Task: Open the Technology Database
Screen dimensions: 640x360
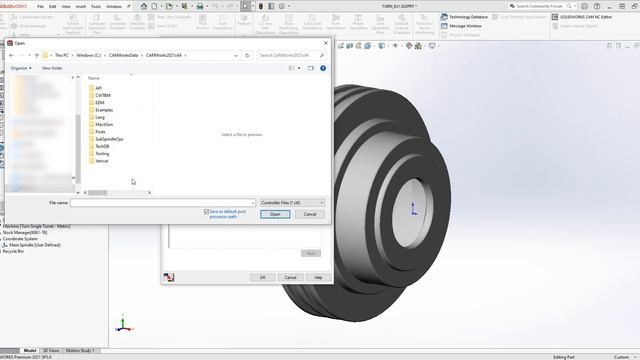Action: point(464,17)
